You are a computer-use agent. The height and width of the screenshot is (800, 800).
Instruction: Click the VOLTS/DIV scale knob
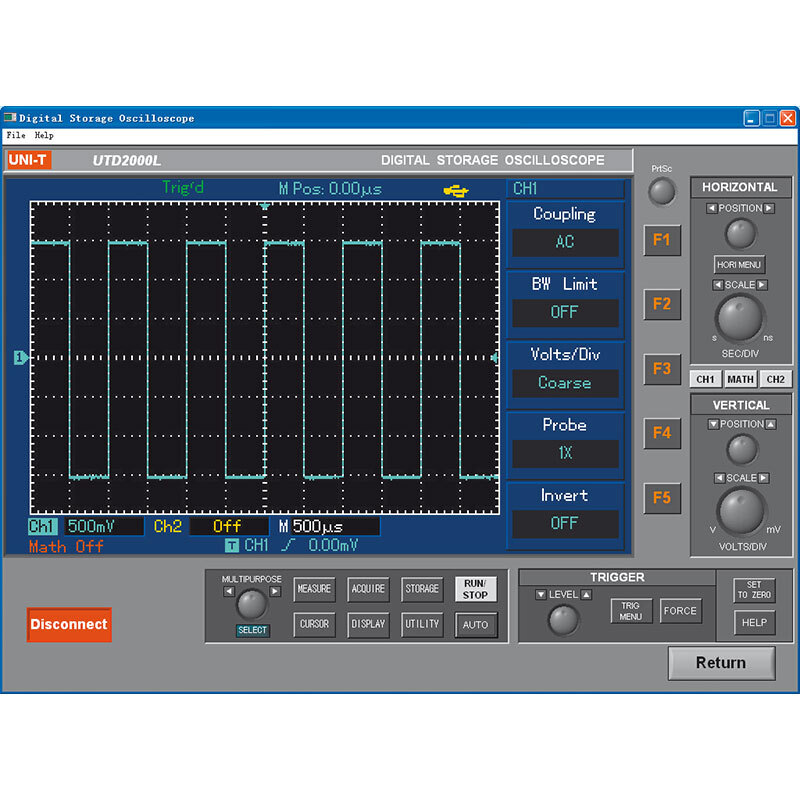pos(741,511)
